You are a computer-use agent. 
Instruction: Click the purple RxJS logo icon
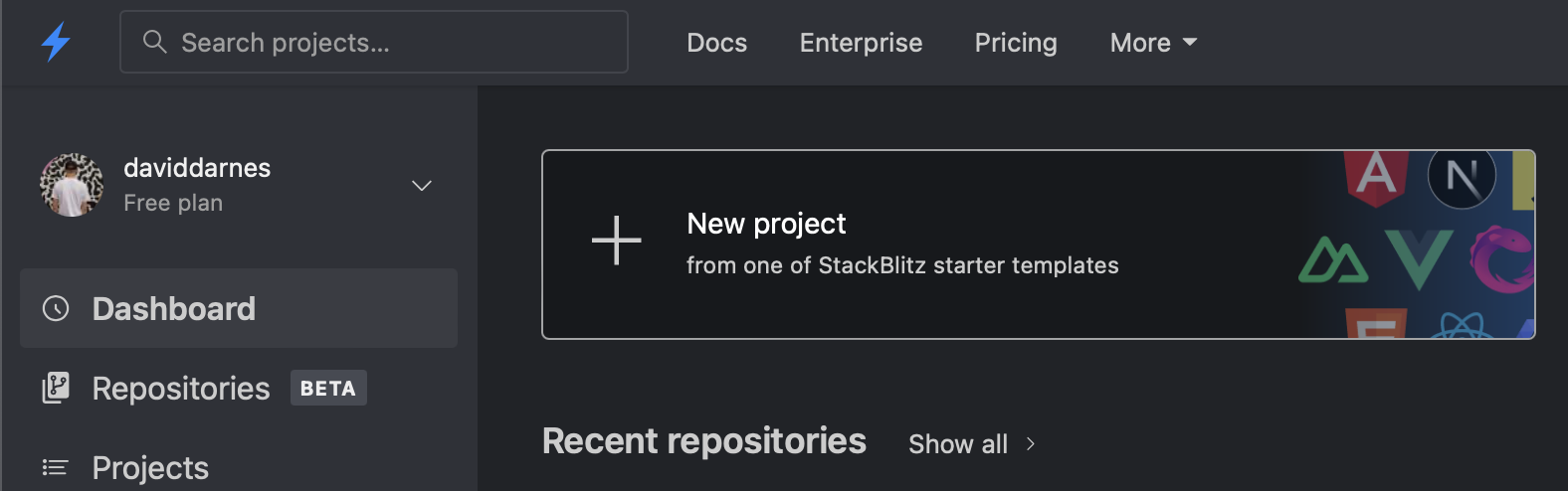1501,258
